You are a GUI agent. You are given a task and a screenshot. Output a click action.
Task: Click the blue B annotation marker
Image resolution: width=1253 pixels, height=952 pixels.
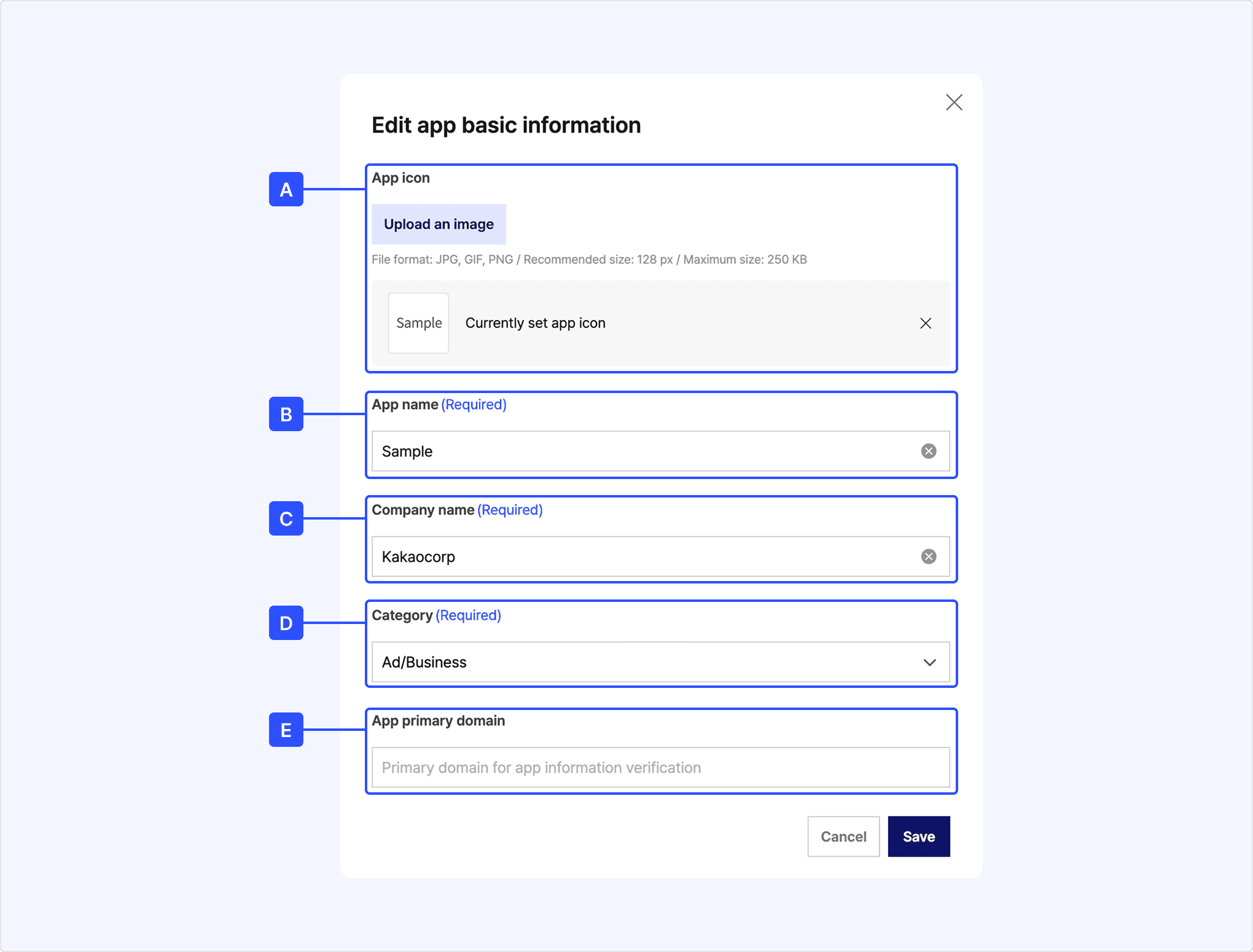pyautogui.click(x=286, y=414)
